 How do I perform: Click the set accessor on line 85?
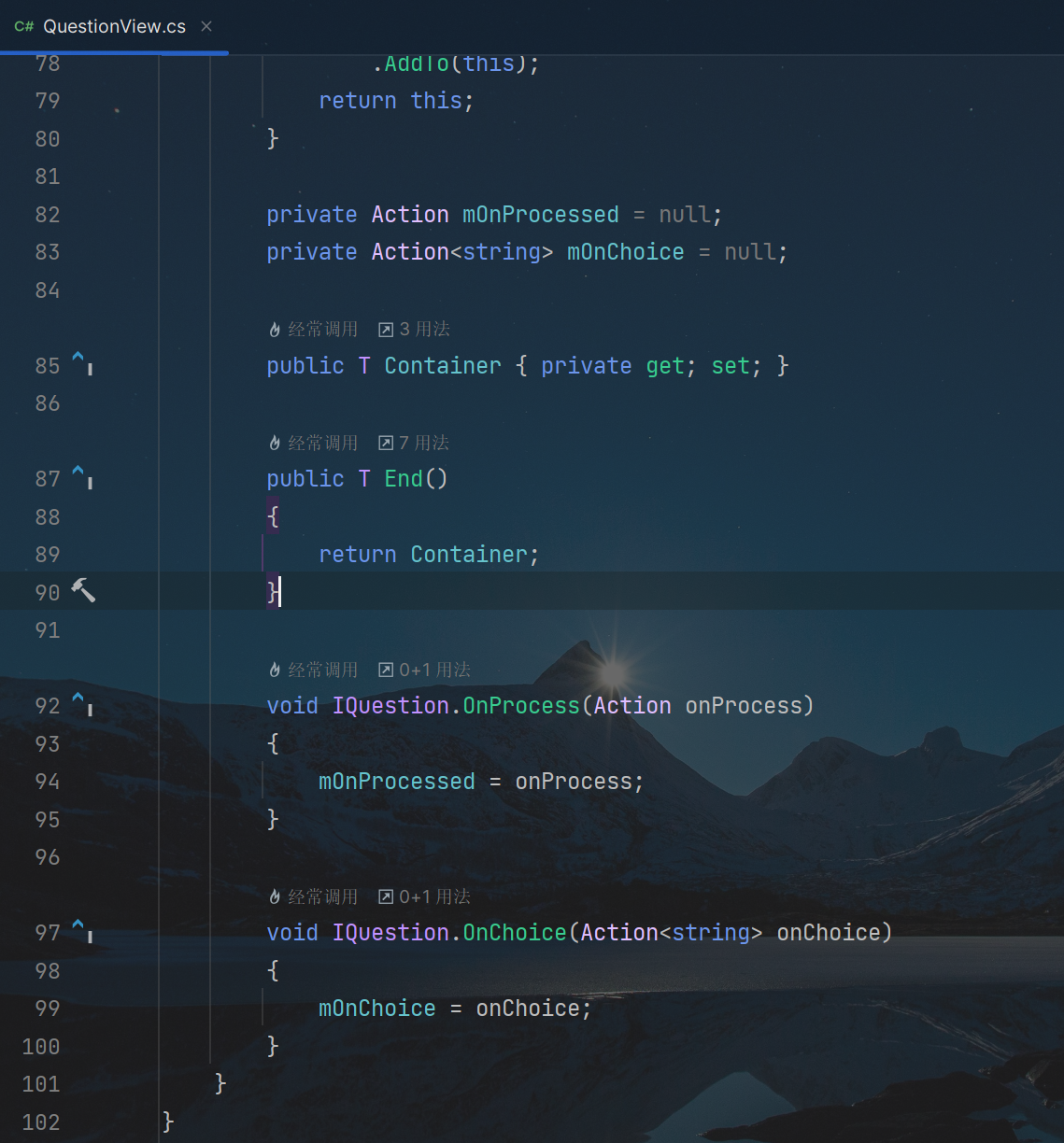(731, 366)
